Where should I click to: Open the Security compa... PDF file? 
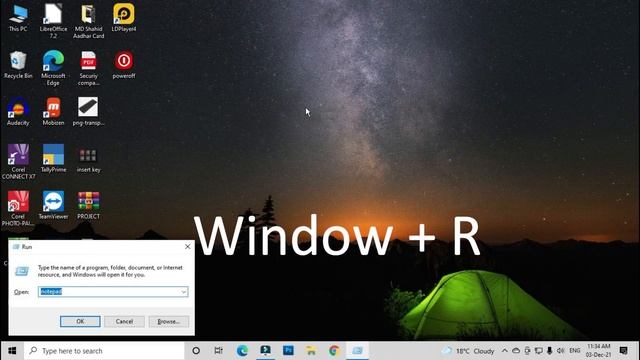(89, 68)
